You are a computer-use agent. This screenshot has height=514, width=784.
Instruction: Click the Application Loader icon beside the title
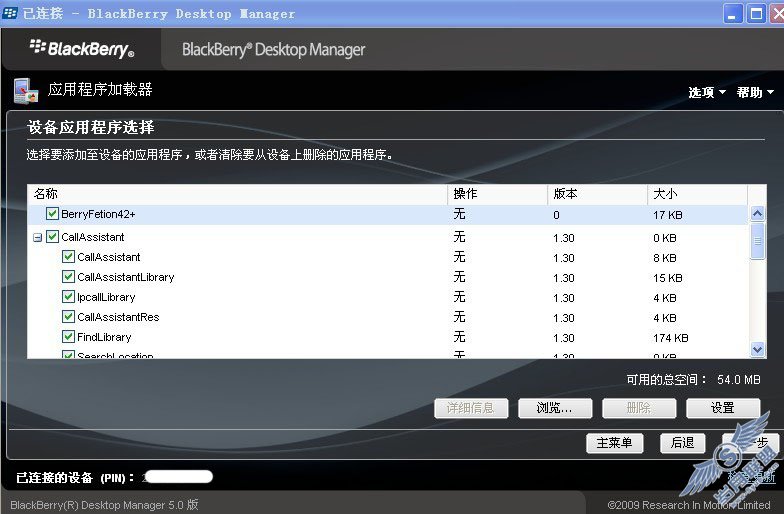click(x=26, y=91)
